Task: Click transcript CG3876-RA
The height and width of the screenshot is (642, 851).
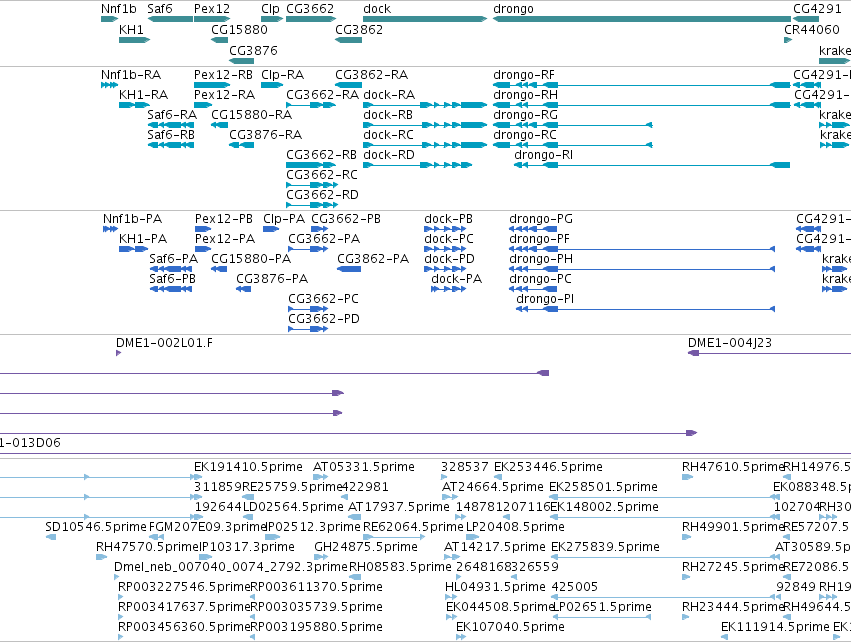Action: click(265, 135)
